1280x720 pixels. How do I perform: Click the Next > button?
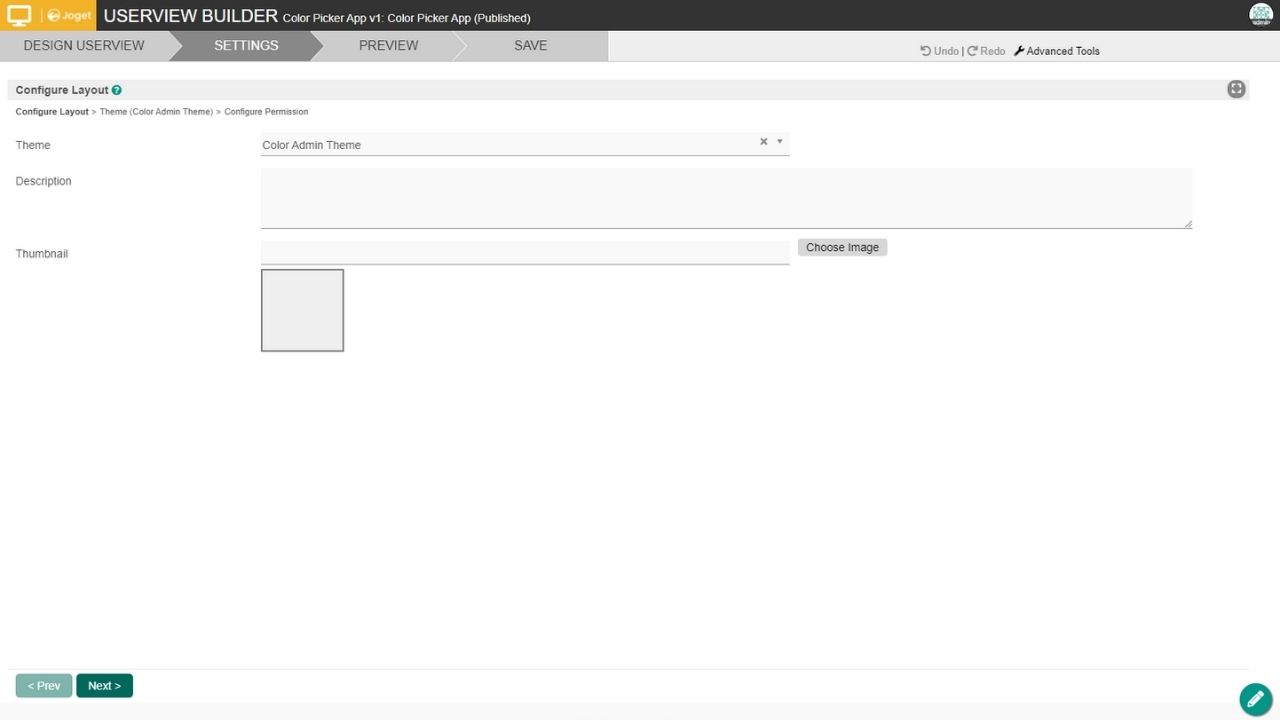104,686
